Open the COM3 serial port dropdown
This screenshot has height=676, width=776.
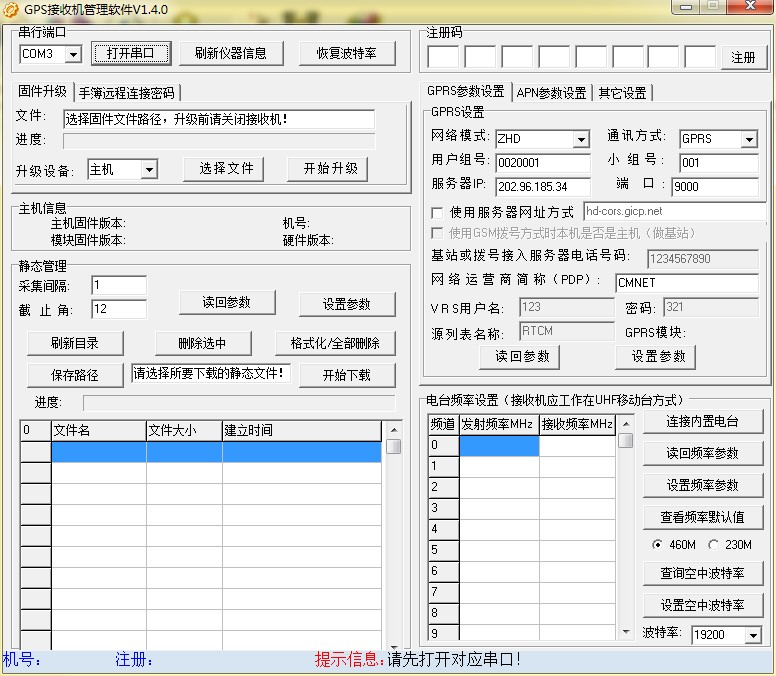(73, 54)
